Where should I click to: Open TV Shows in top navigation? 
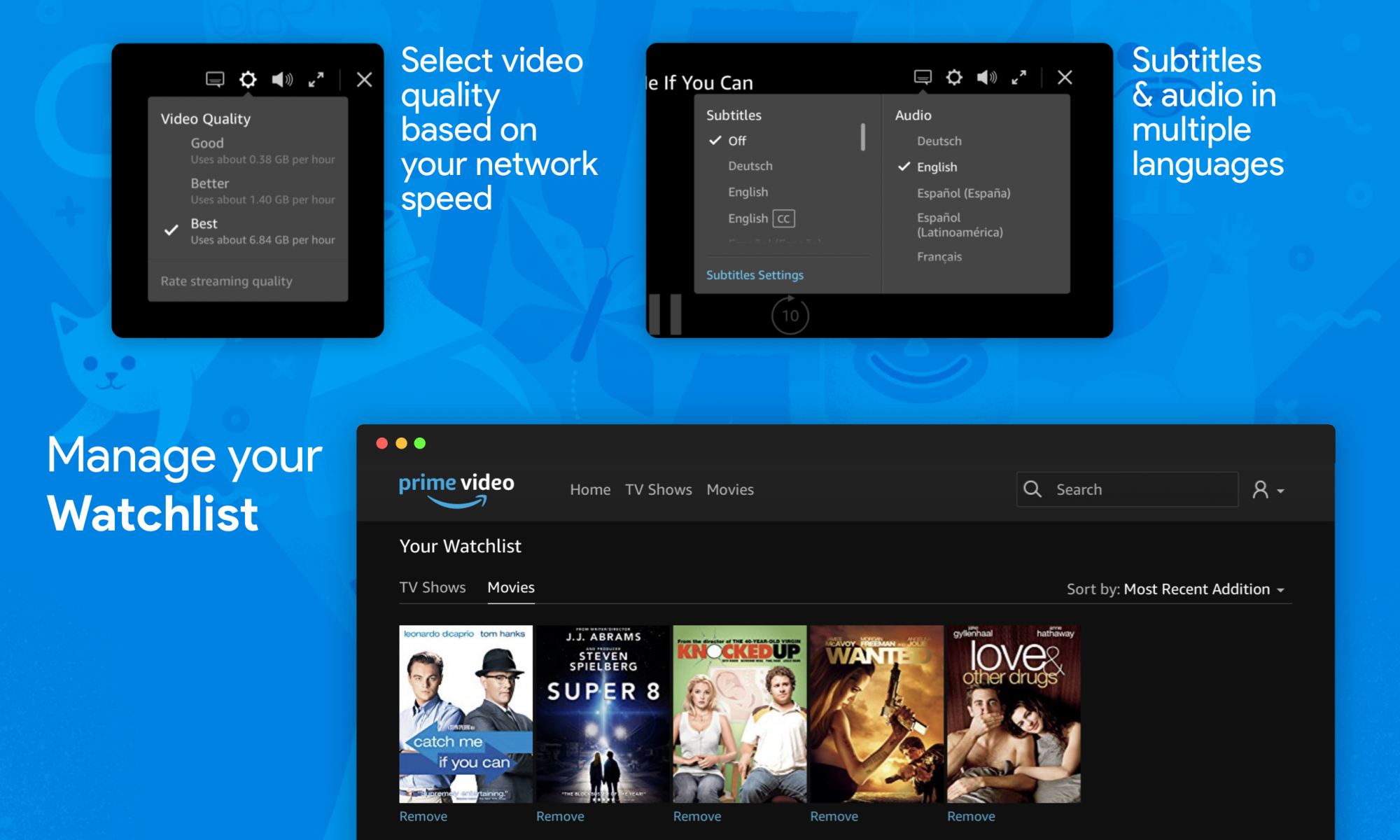(659, 489)
